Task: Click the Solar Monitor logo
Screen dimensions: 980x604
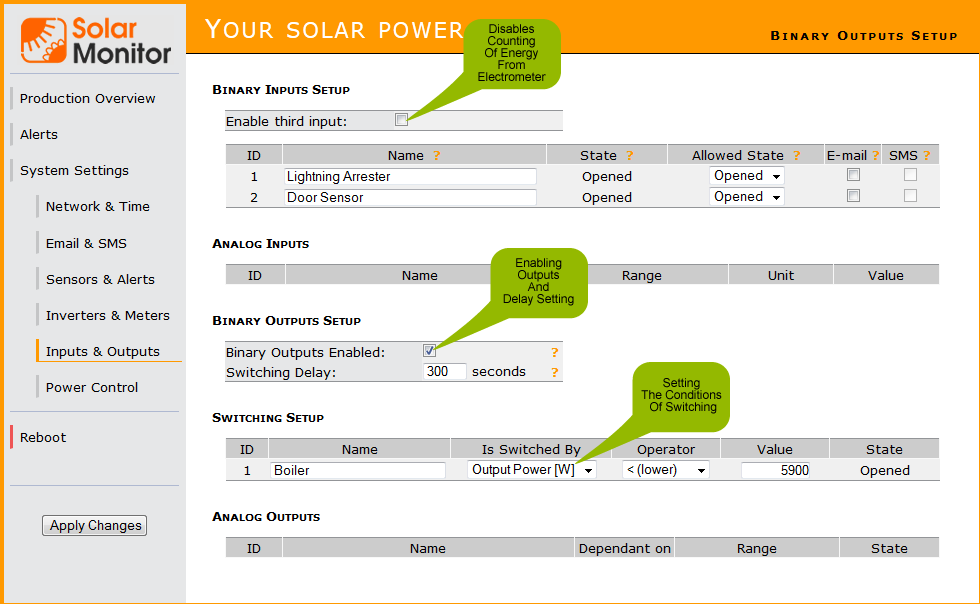Action: [96, 40]
